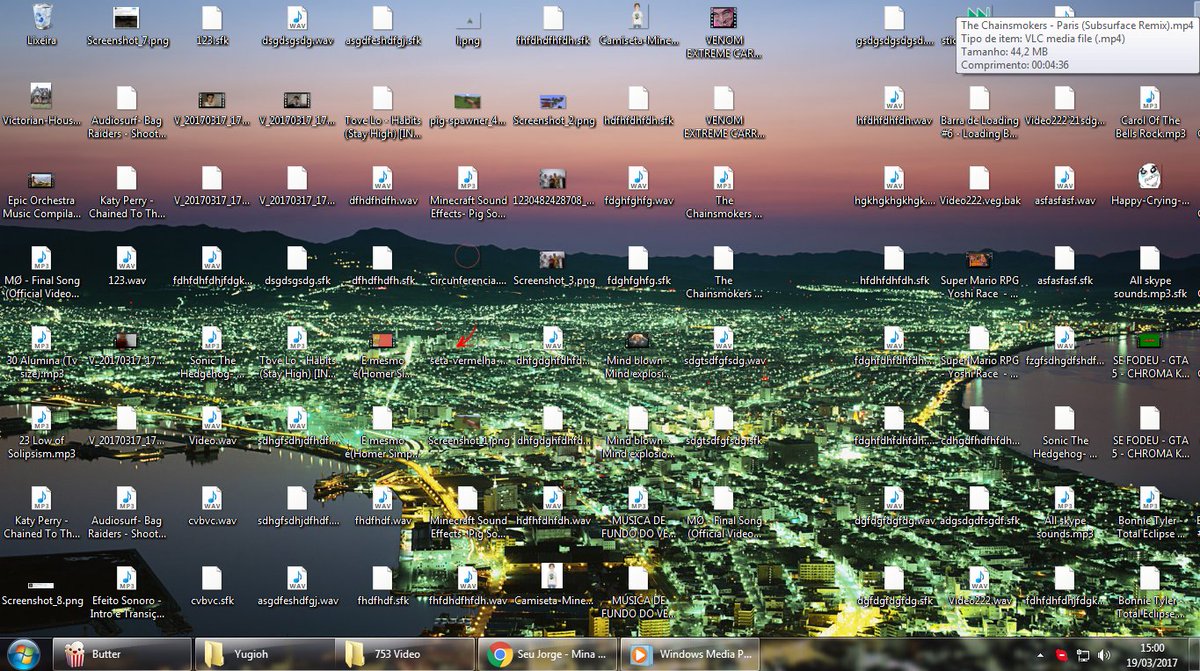This screenshot has height=671, width=1200.
Task: Select the fhdfhdf.wav audio file
Action: [382, 505]
